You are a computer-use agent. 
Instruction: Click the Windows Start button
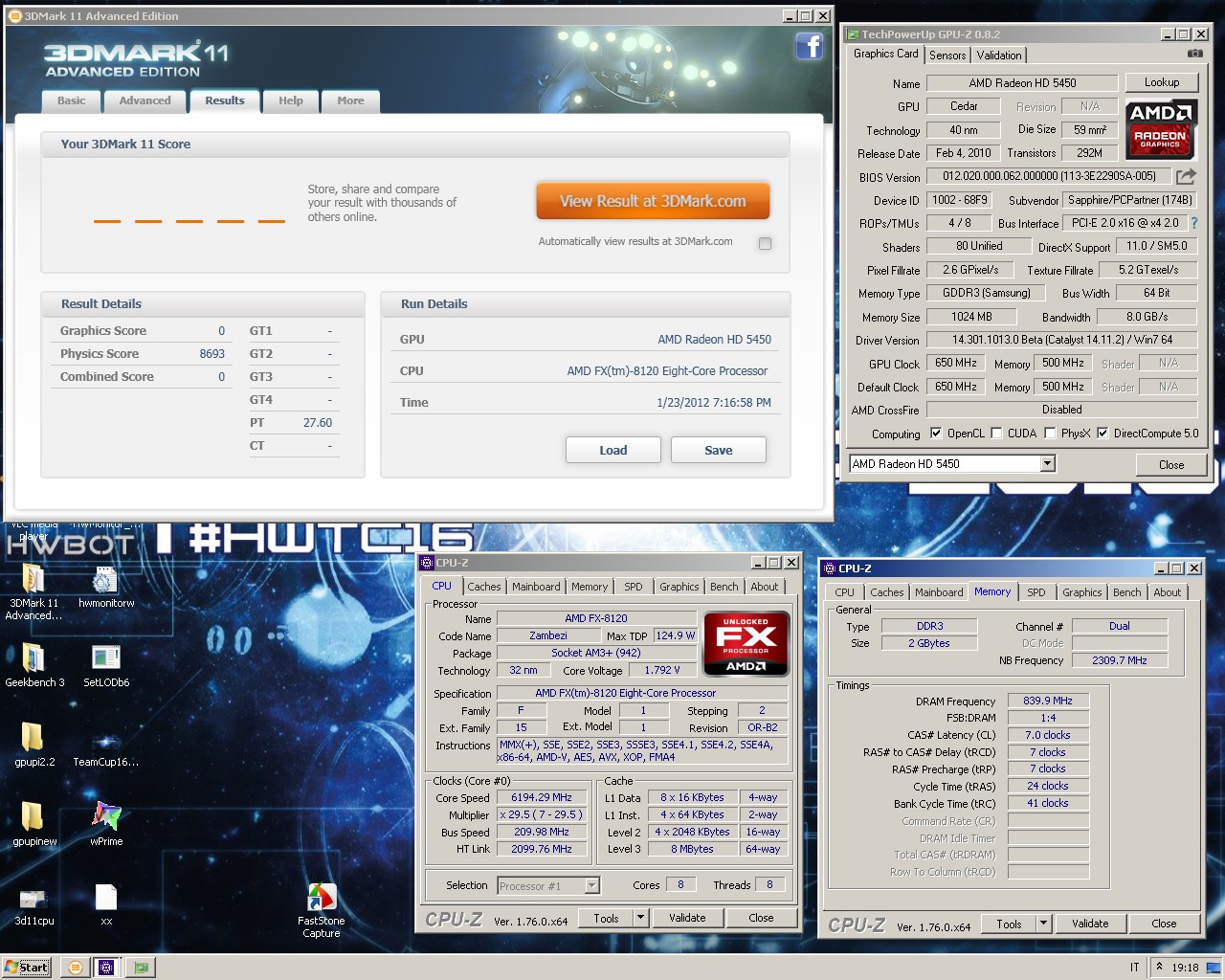coord(26,967)
